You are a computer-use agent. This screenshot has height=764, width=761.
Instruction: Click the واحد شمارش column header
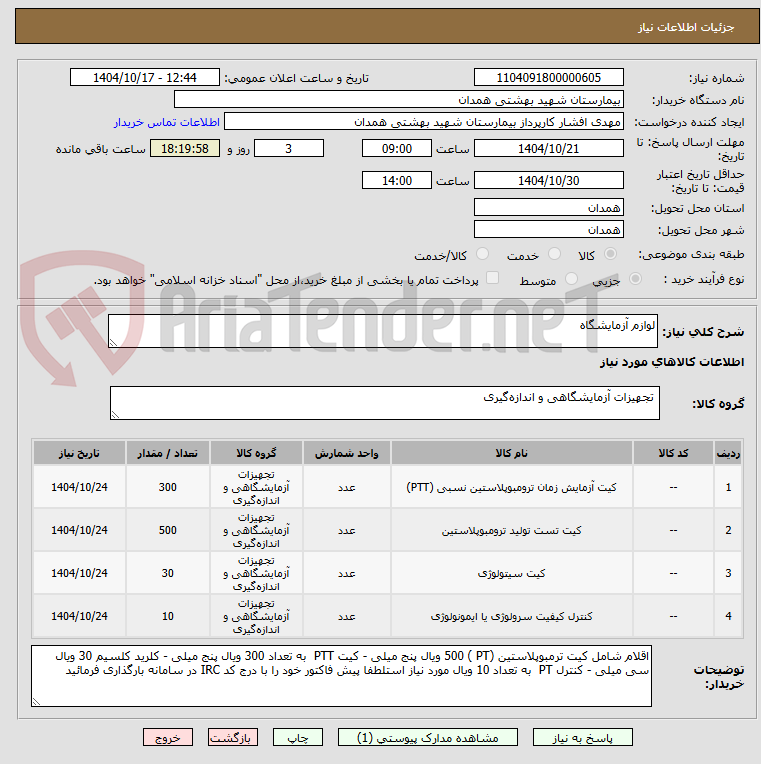[346, 453]
